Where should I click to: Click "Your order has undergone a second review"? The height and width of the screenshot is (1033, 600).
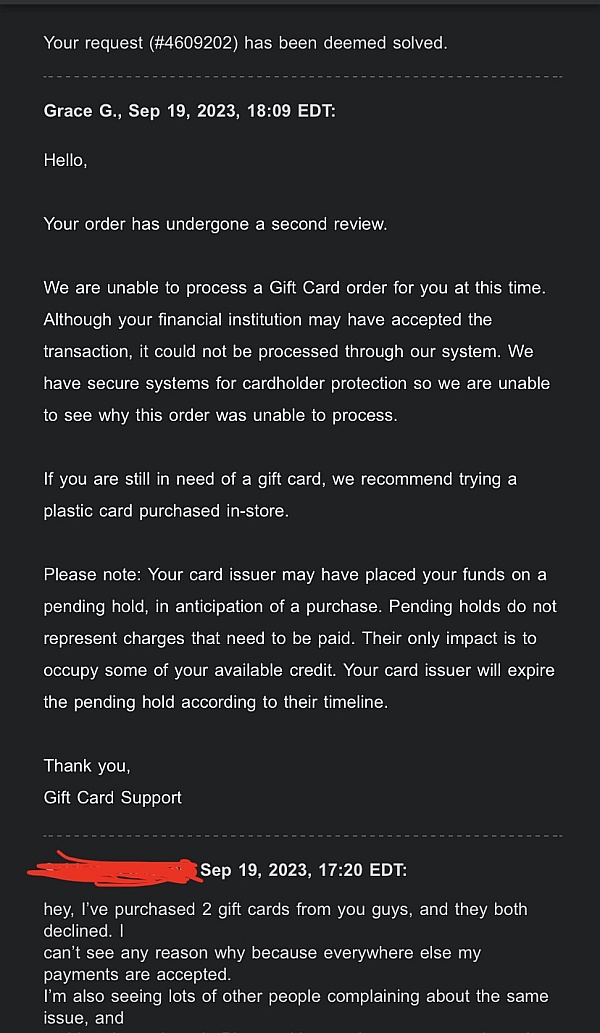215,224
